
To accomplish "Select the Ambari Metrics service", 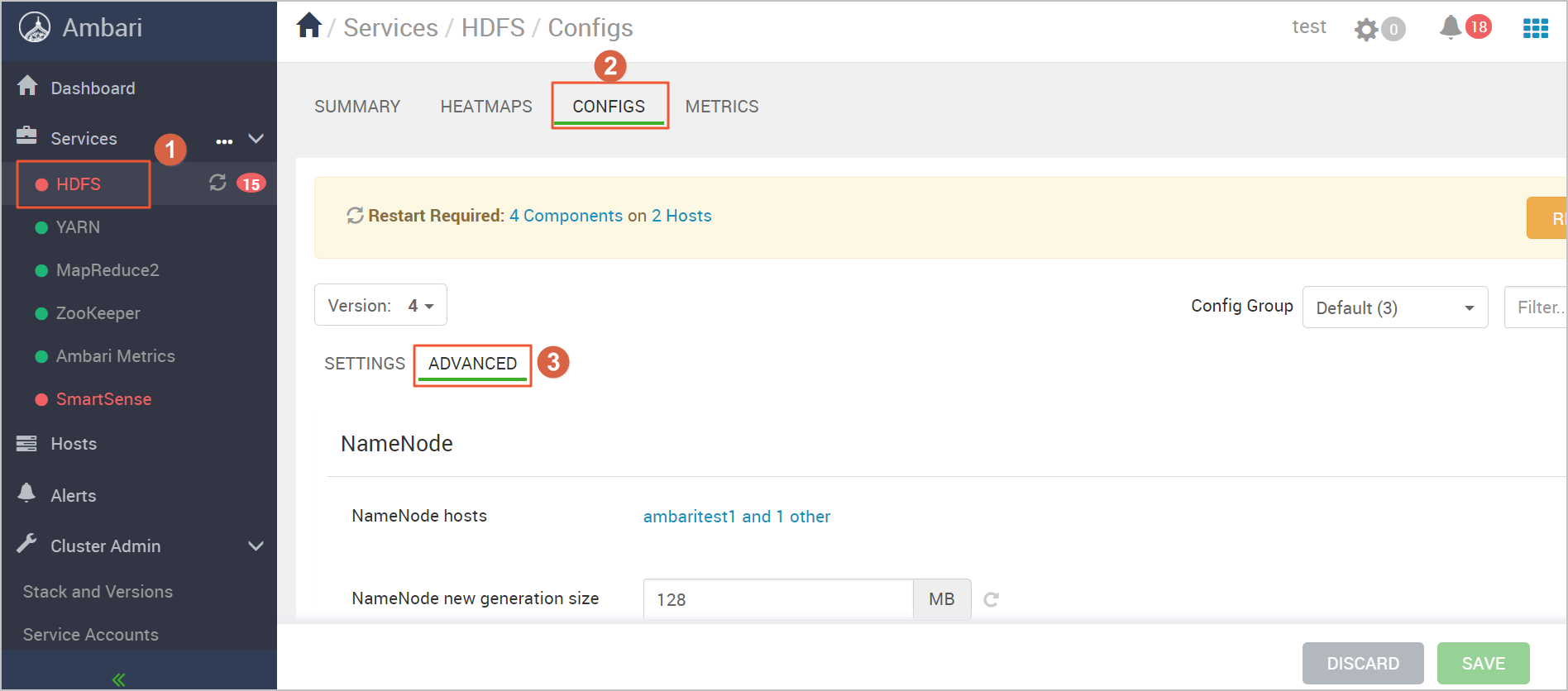I will 116,356.
